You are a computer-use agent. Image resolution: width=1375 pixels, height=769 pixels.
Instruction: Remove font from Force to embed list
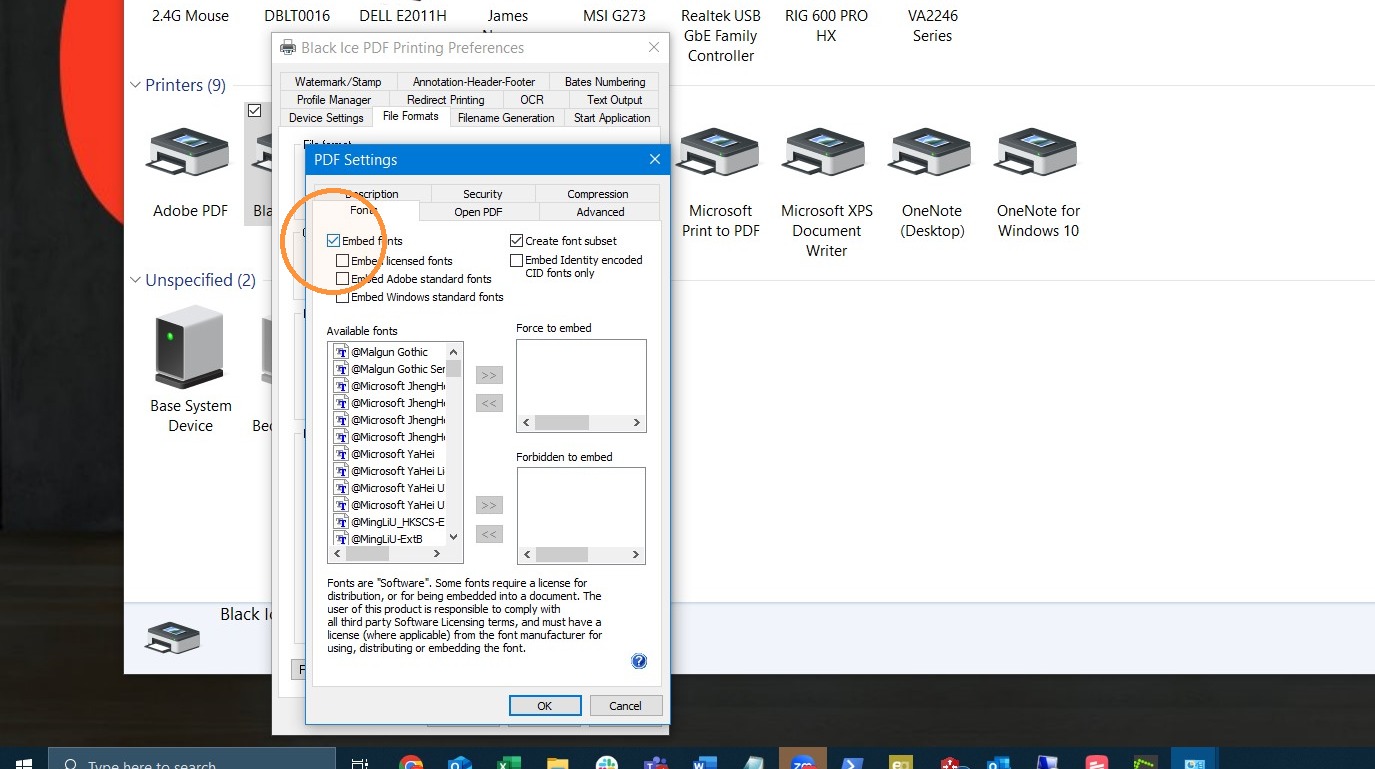tap(489, 404)
